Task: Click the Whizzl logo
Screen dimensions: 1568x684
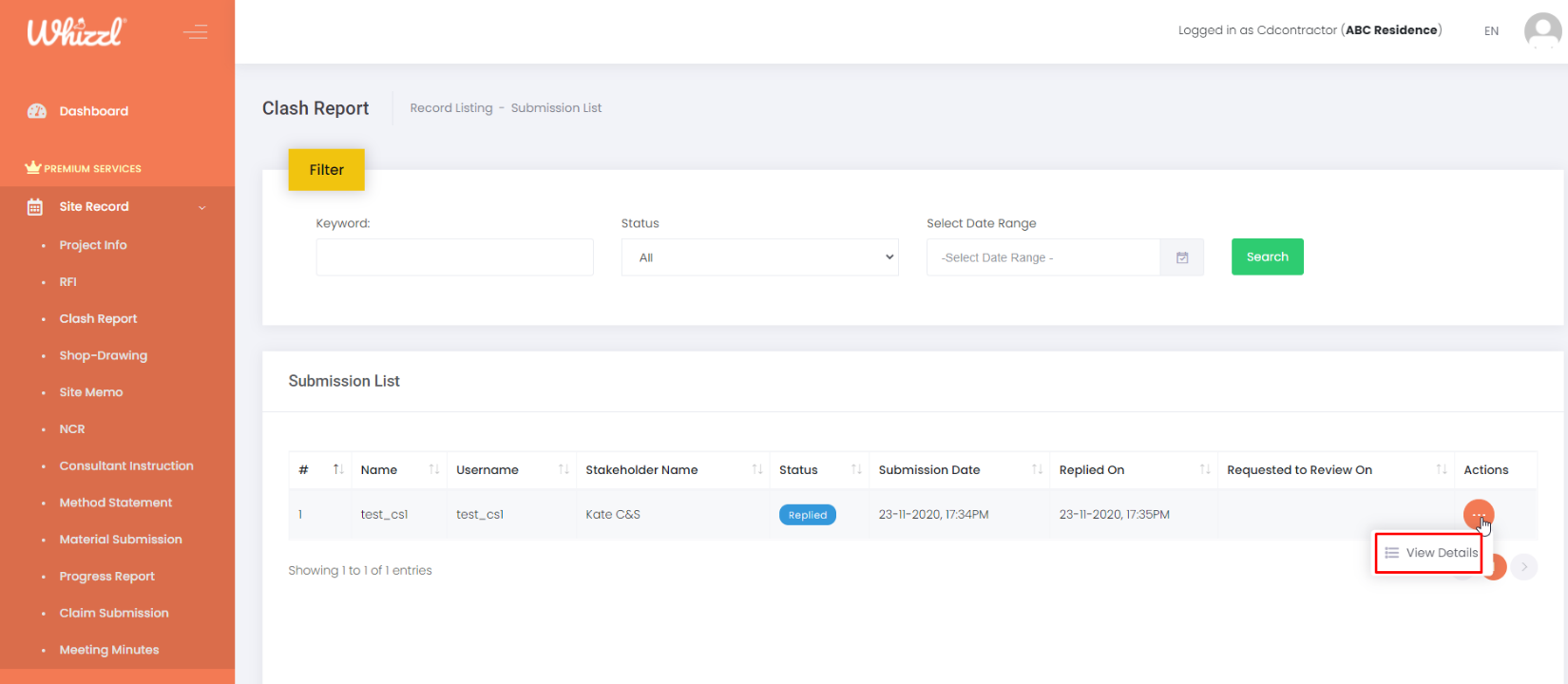Action: click(76, 32)
